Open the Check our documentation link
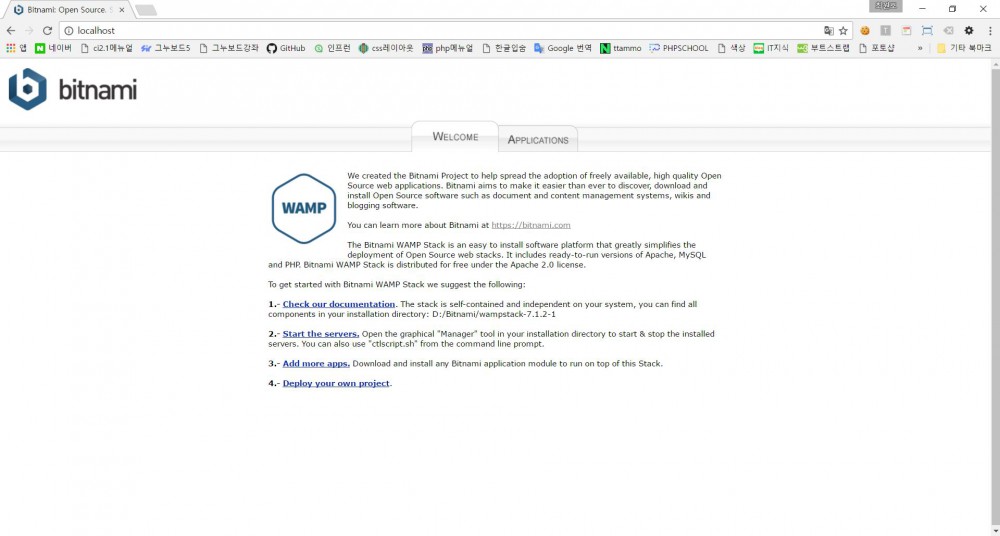Image resolution: width=1000 pixels, height=536 pixels. coord(339,304)
